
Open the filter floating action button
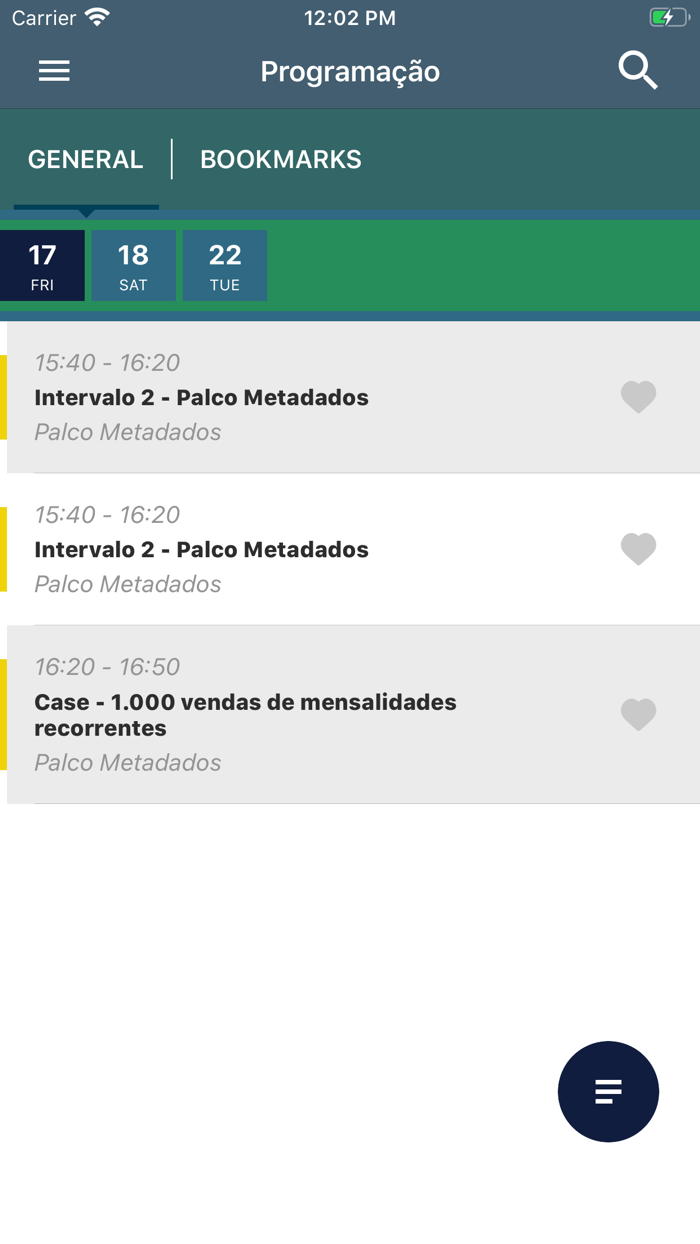click(x=608, y=1092)
